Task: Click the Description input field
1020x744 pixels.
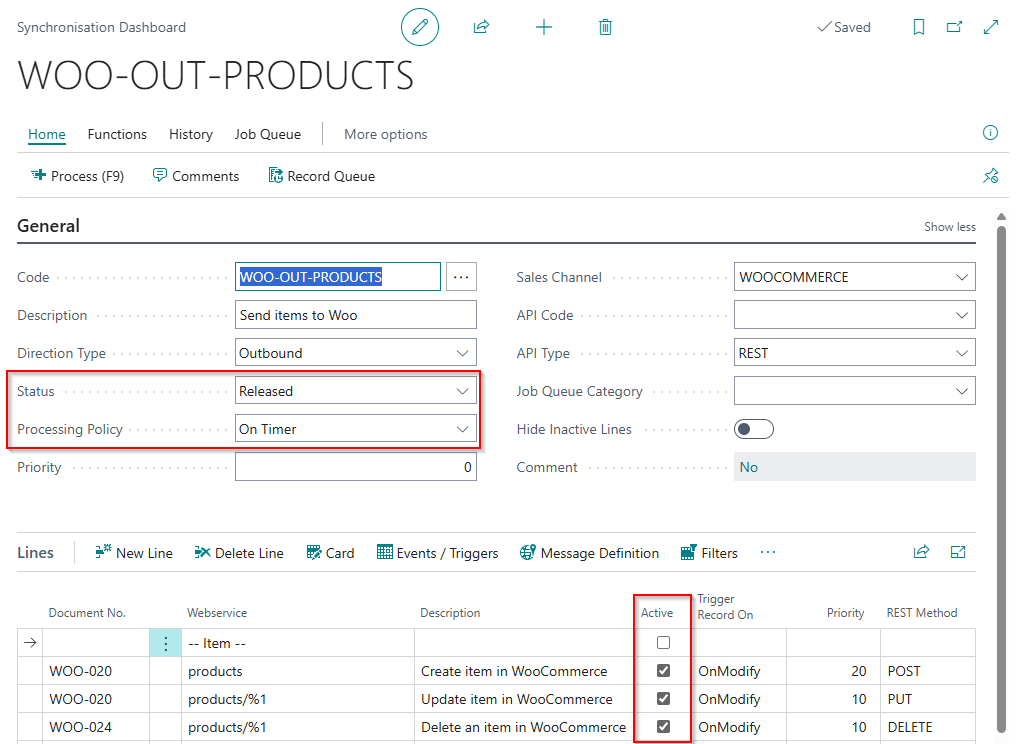Action: pyautogui.click(x=356, y=315)
